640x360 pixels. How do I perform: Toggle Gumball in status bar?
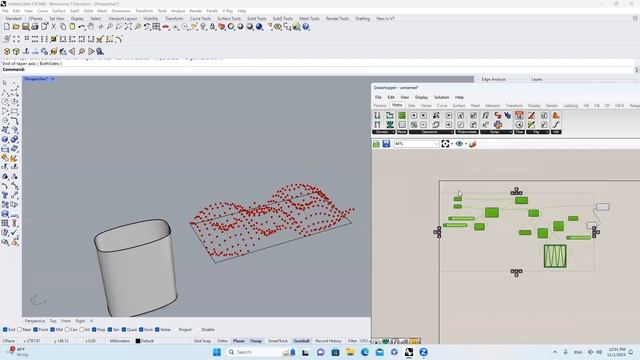pyautogui.click(x=302, y=341)
